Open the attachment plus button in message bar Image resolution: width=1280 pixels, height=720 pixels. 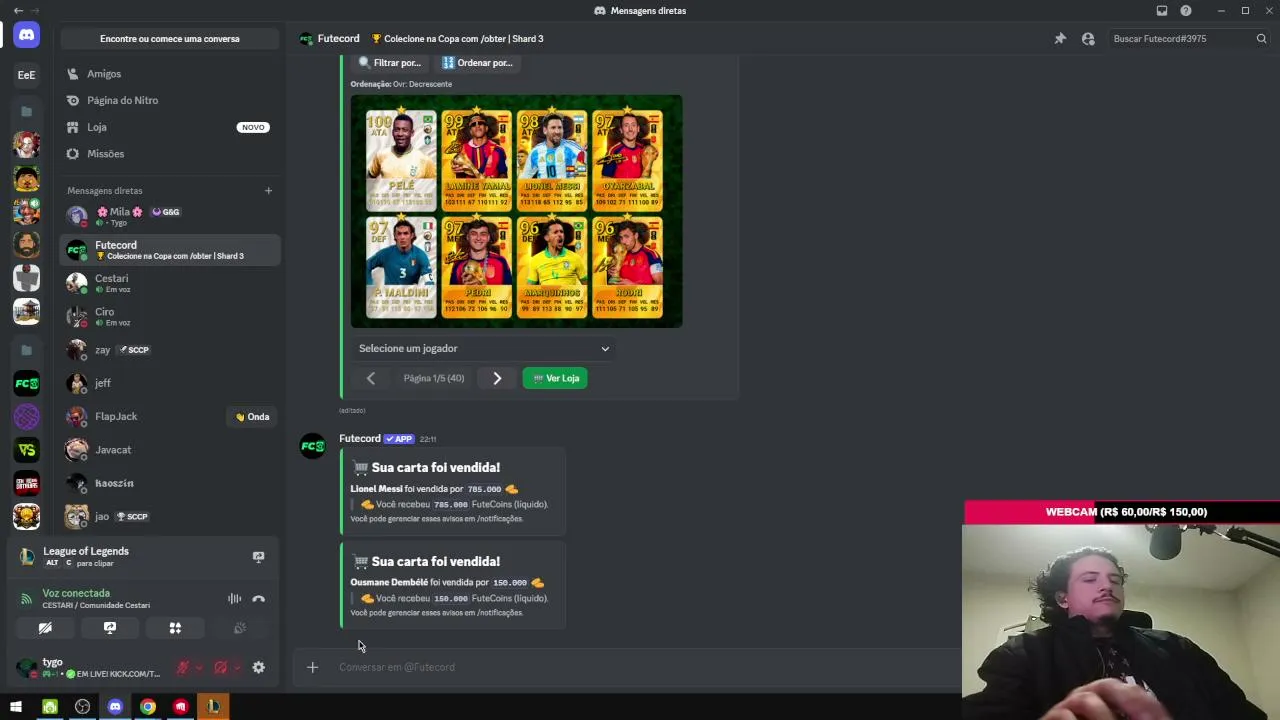[312, 667]
